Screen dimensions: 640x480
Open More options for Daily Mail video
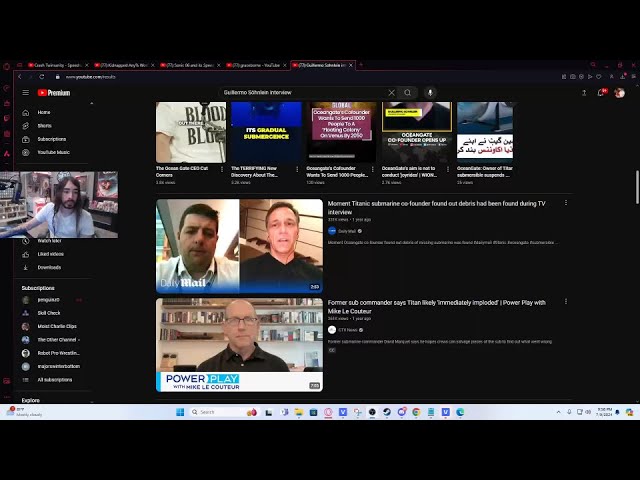click(x=566, y=203)
